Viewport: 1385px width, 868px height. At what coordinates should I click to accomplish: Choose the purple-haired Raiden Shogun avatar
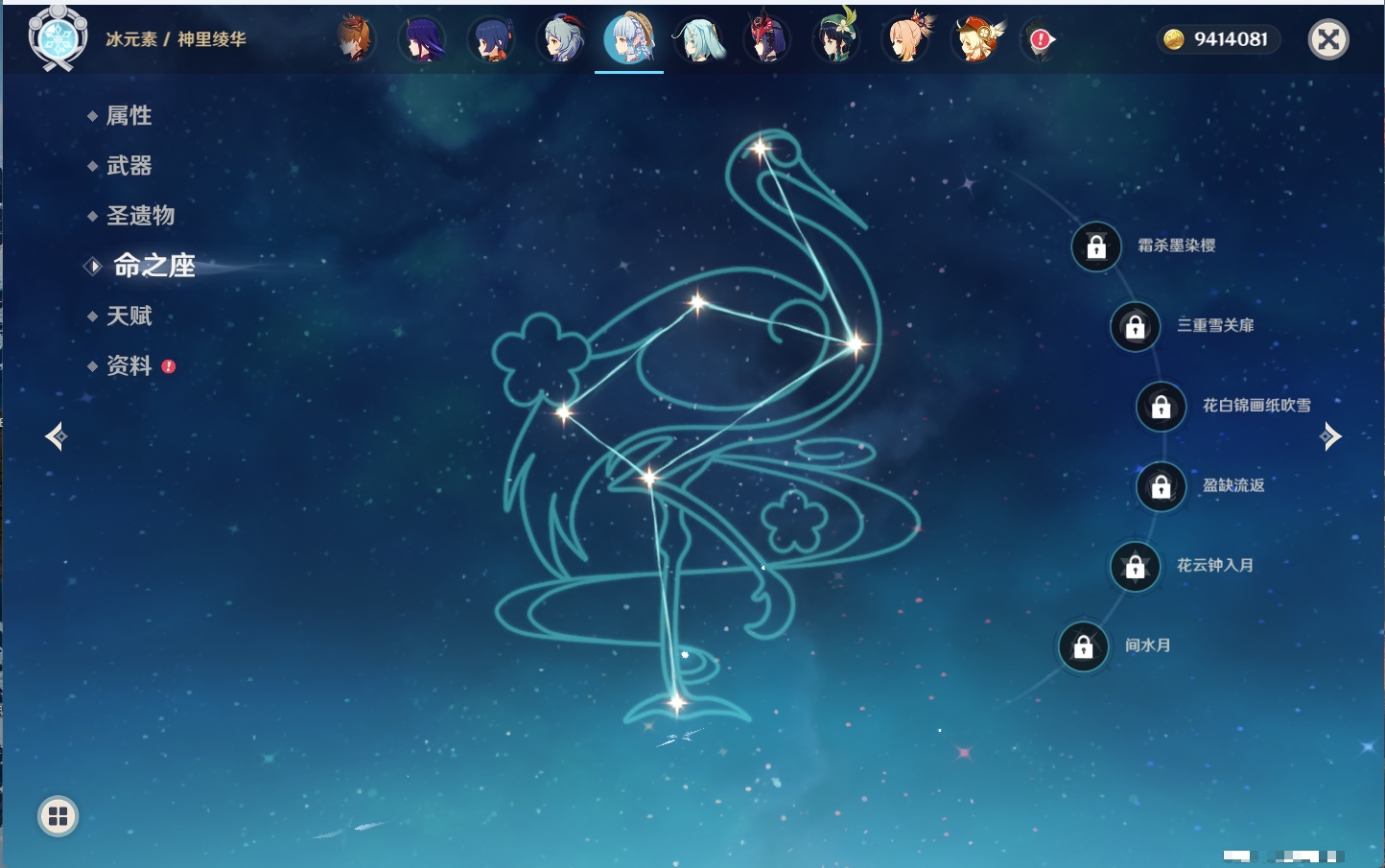click(423, 40)
